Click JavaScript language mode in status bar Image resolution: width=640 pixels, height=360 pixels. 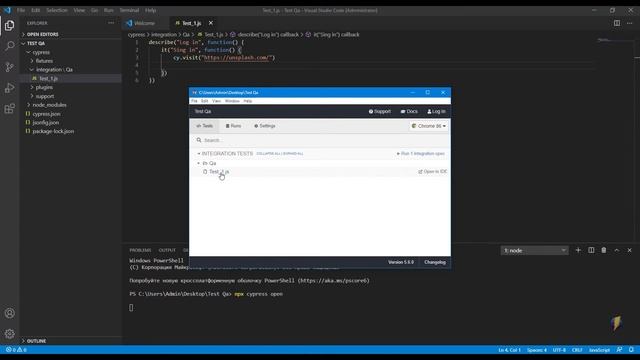(599, 350)
